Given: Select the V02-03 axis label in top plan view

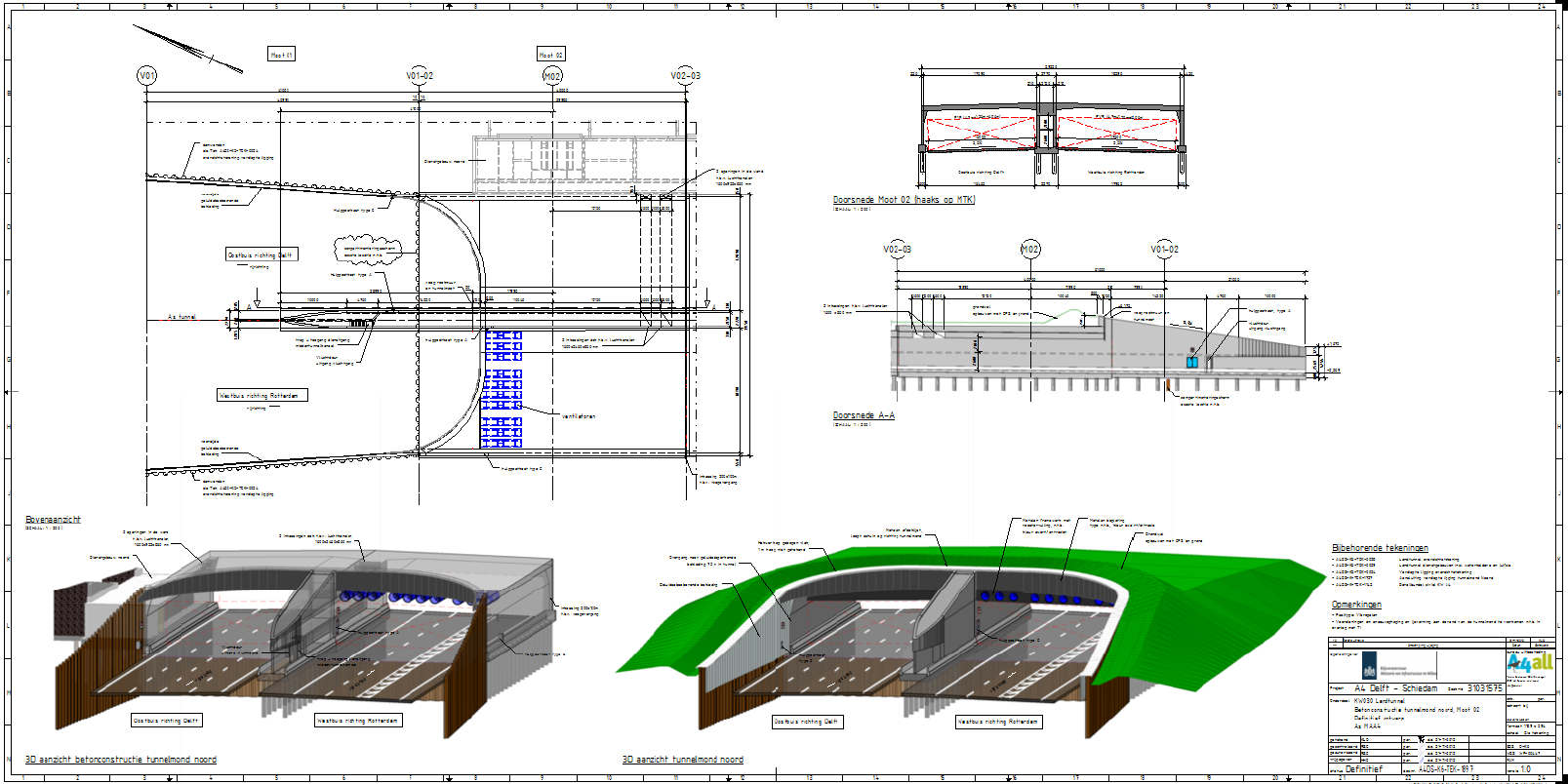Looking at the screenshot, I should 685,76.
